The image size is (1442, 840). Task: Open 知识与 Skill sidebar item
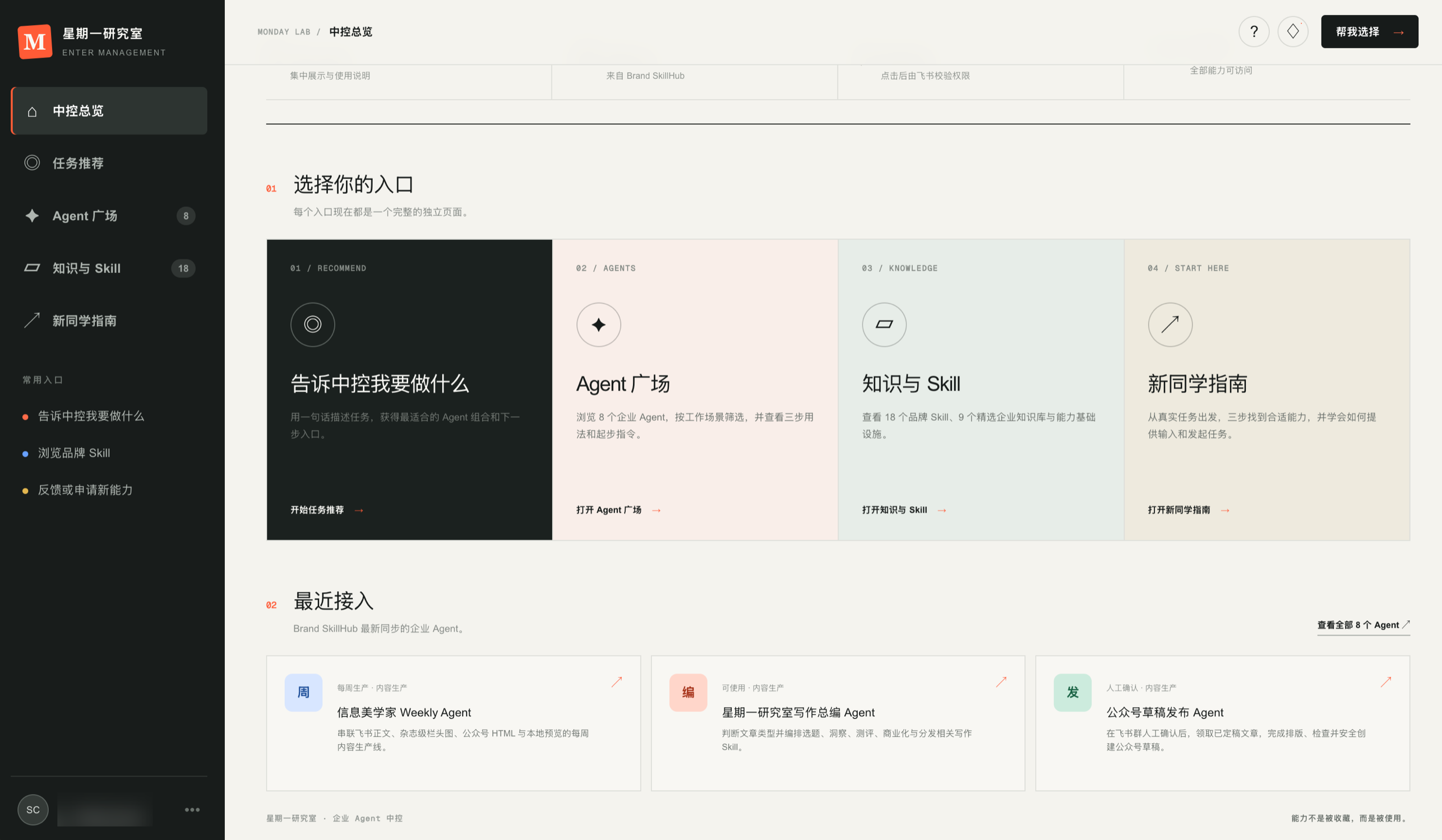coord(109,268)
